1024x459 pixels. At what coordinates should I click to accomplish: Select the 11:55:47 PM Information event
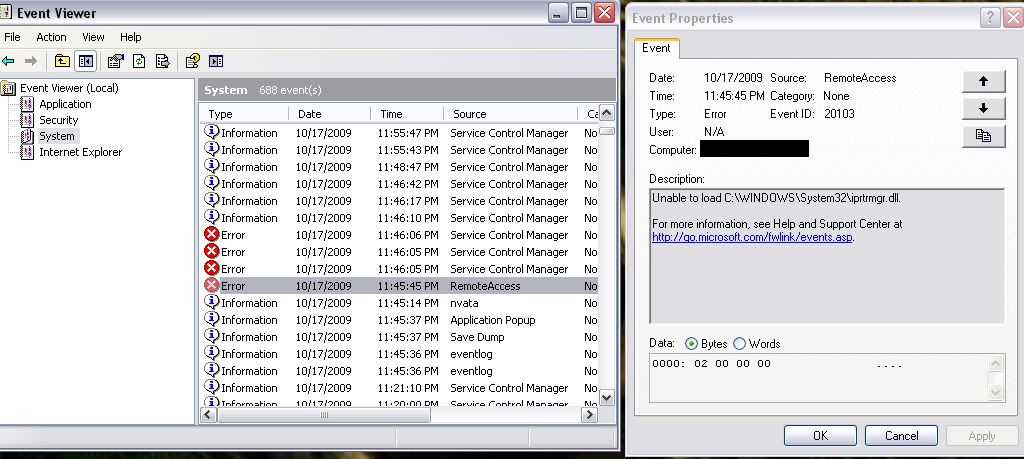pyautogui.click(x=398, y=133)
